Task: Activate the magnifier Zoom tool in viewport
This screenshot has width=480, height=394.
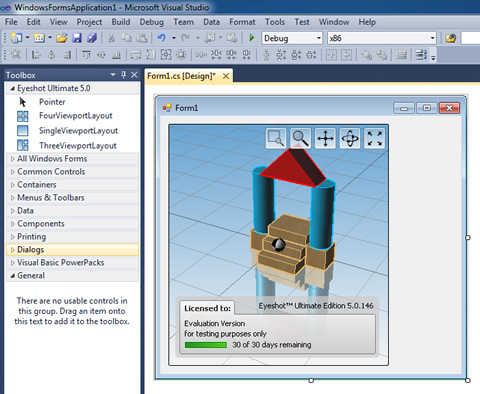Action: 300,138
